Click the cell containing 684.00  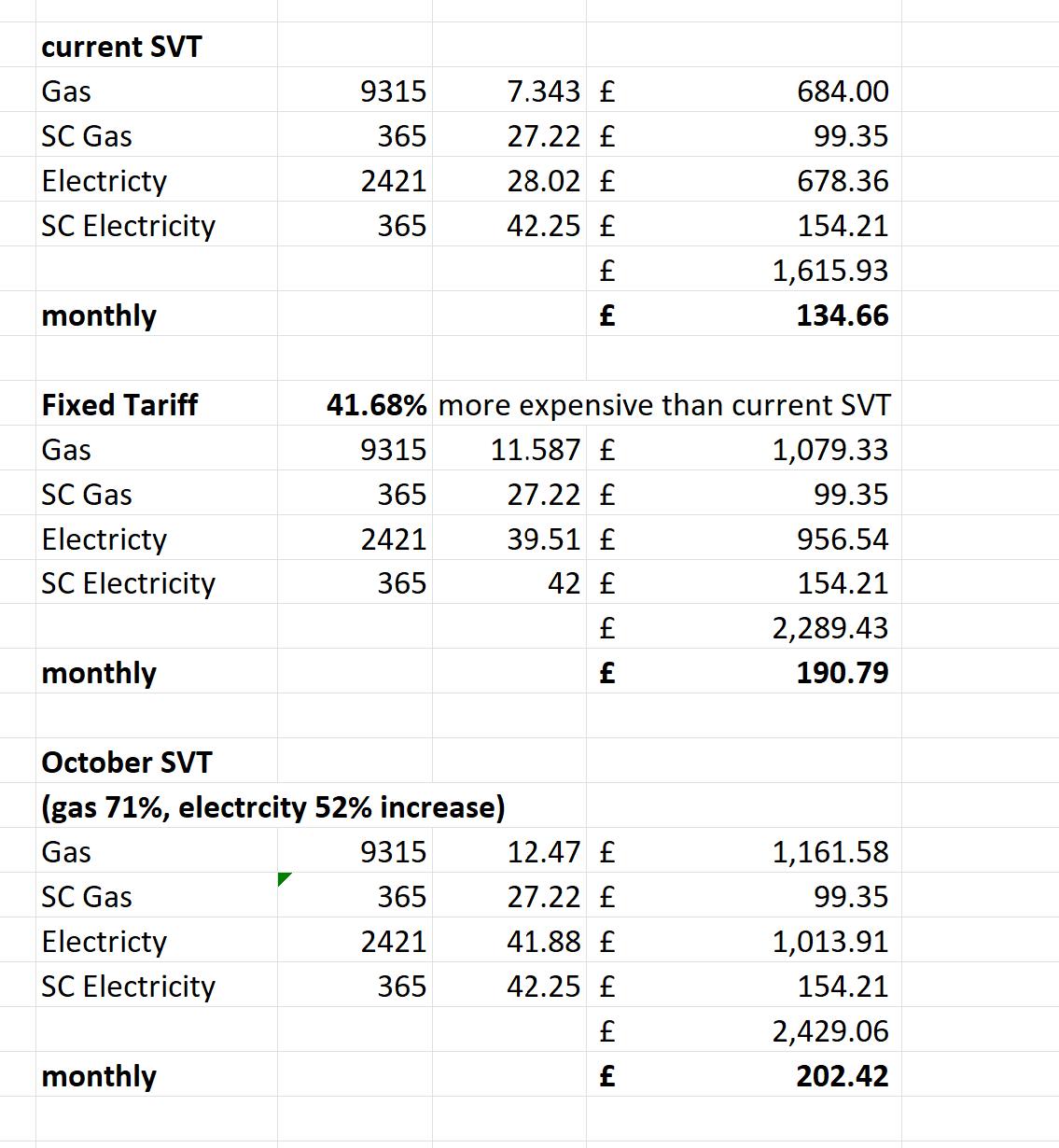842,91
